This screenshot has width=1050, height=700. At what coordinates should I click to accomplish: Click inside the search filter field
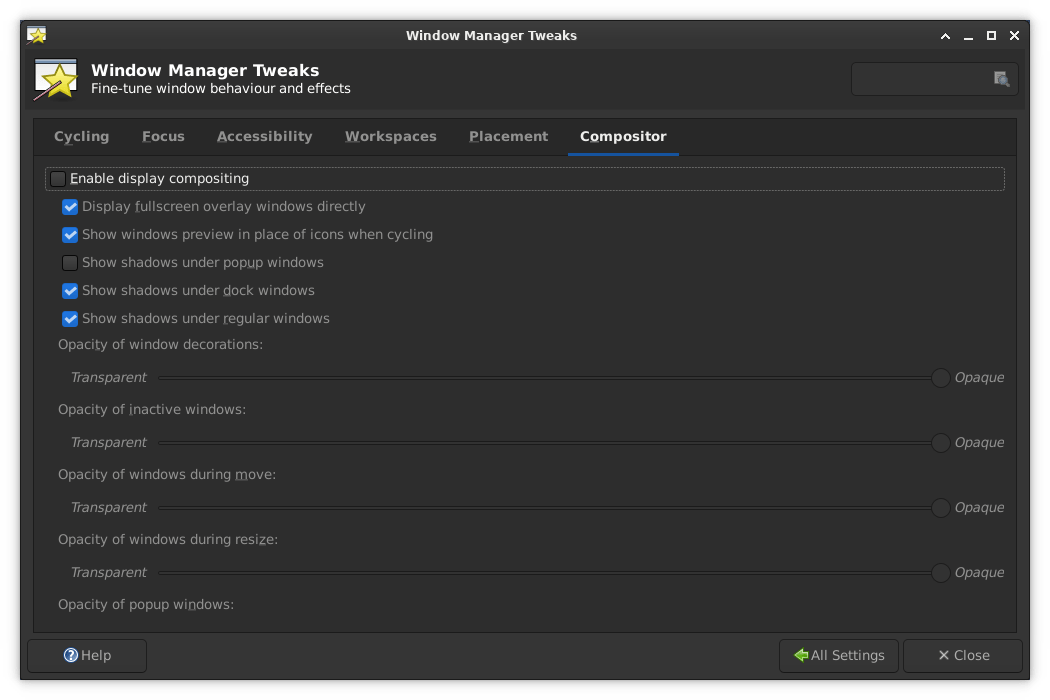920,78
